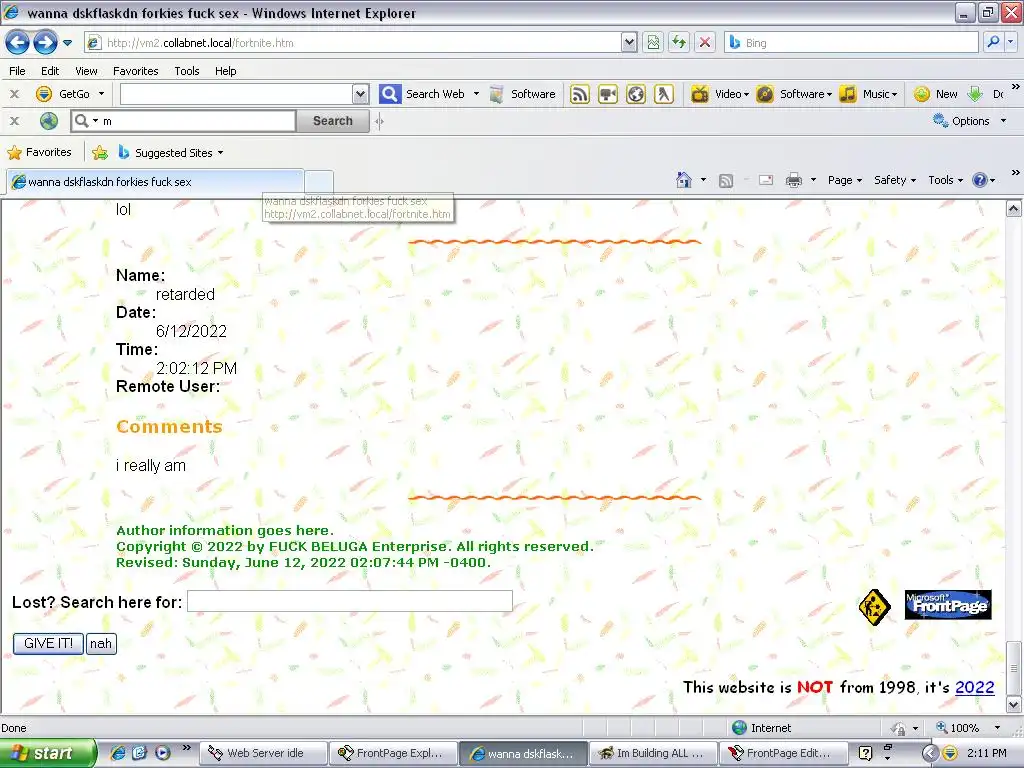Open the Help menu
The width and height of the screenshot is (1024, 768).
(x=225, y=71)
